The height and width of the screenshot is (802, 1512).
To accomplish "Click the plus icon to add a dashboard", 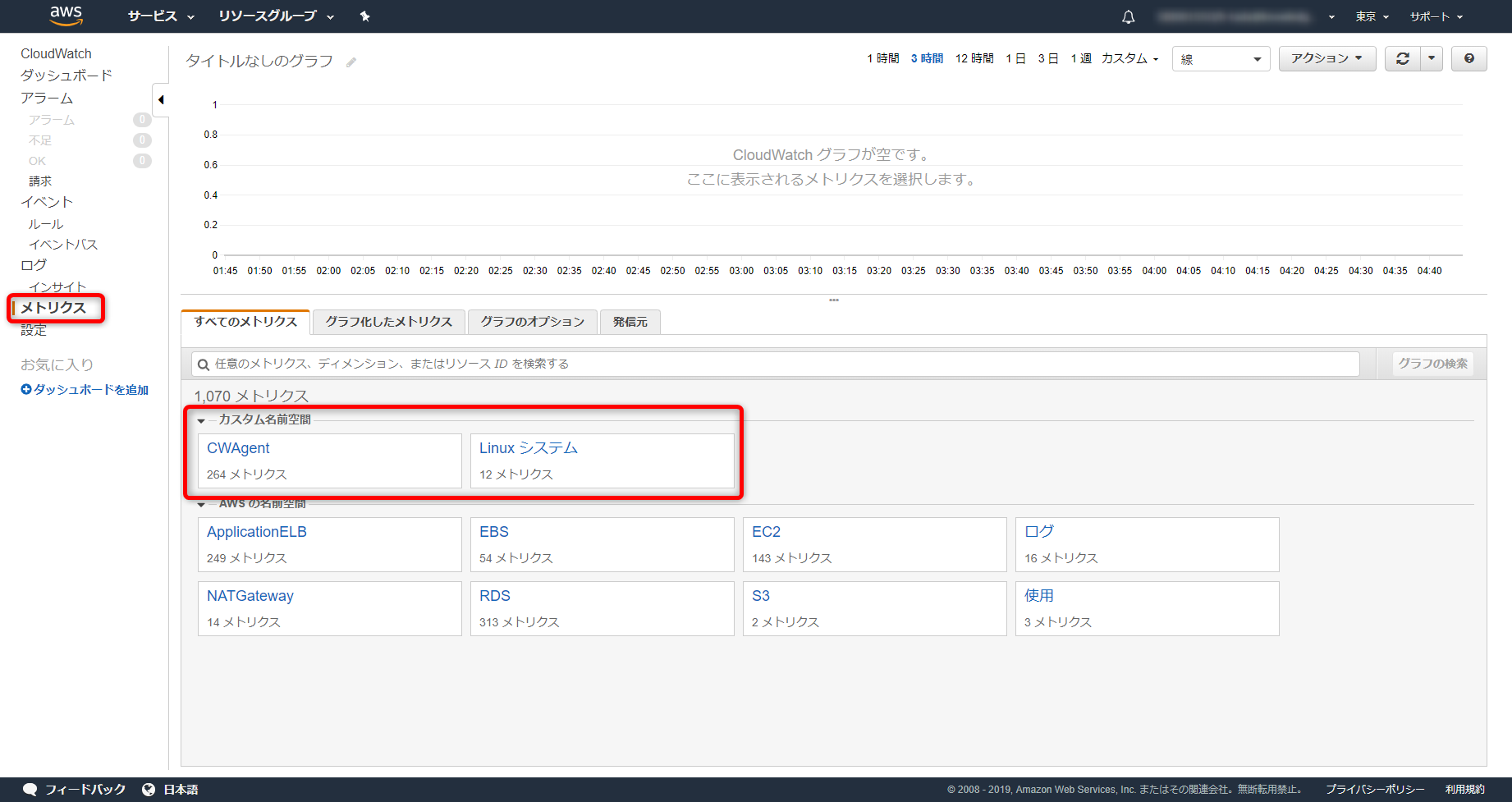I will tap(26, 389).
